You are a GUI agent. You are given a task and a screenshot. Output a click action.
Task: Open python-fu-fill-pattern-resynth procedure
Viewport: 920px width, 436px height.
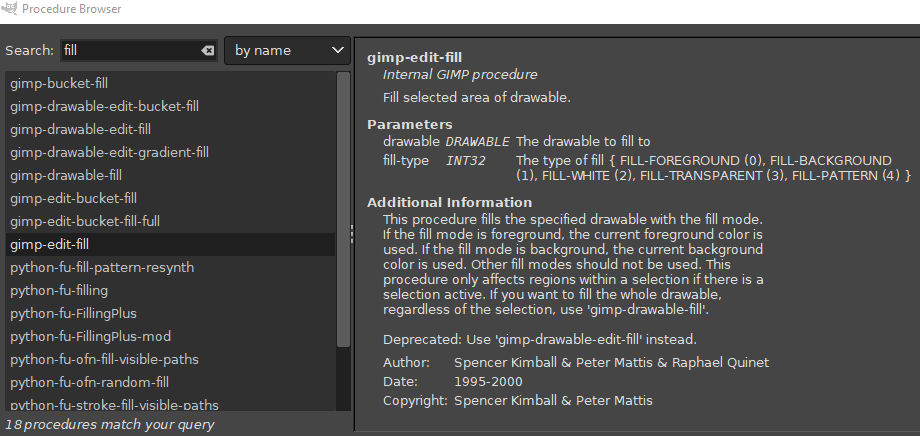102,267
